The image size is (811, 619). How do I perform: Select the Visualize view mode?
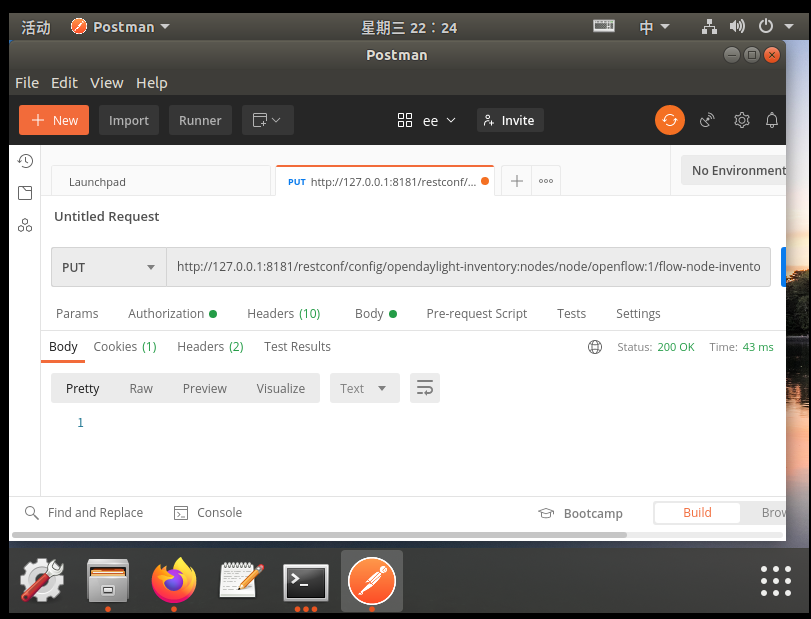click(280, 388)
